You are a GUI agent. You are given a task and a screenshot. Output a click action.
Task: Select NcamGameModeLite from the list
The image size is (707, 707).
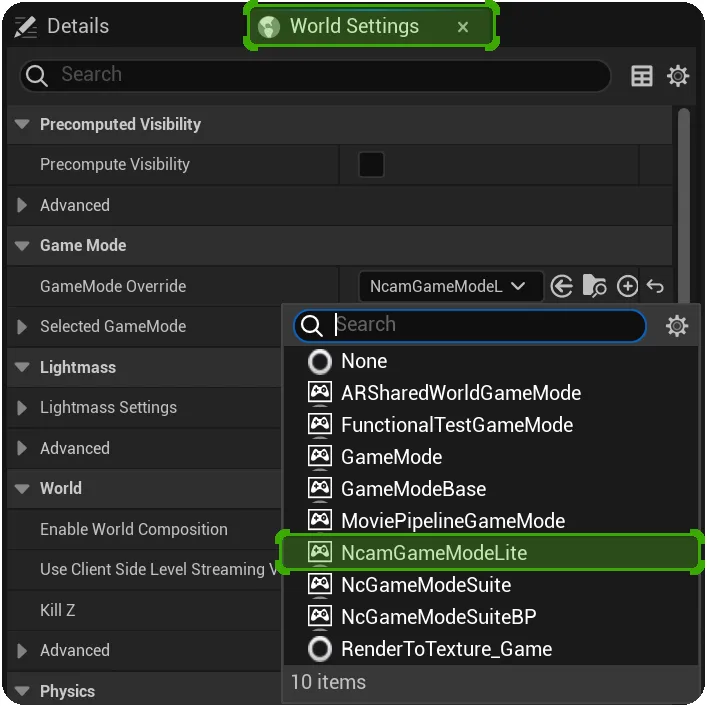(x=491, y=553)
